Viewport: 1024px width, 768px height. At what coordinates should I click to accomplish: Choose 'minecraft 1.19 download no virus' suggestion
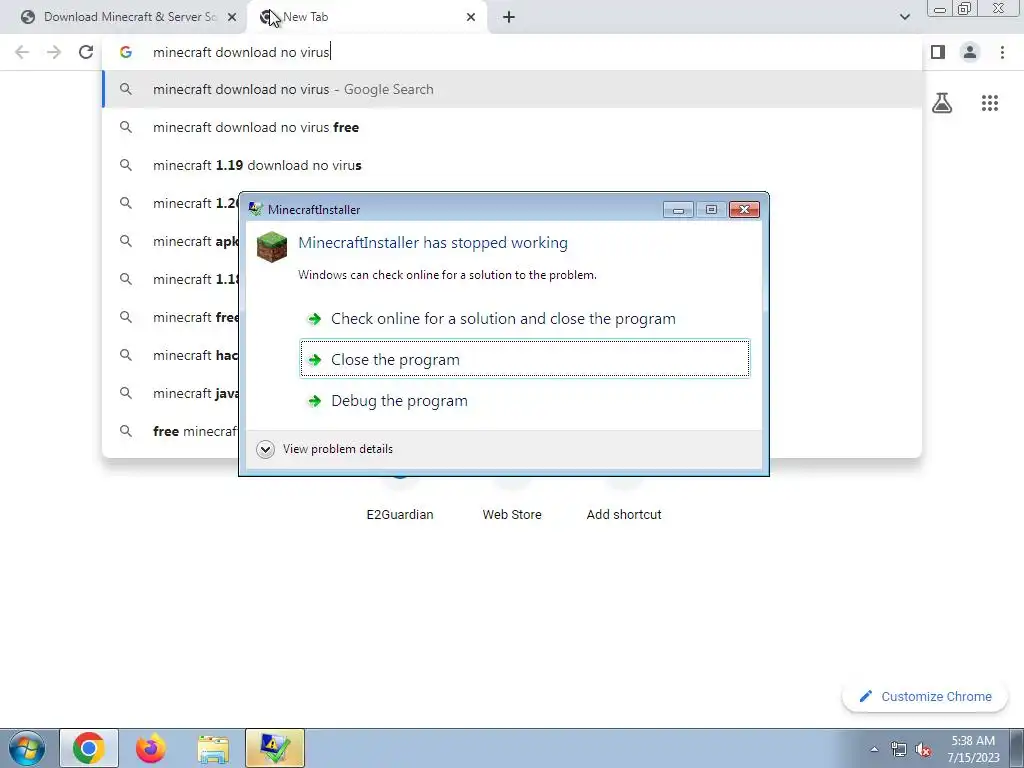[x=512, y=165]
